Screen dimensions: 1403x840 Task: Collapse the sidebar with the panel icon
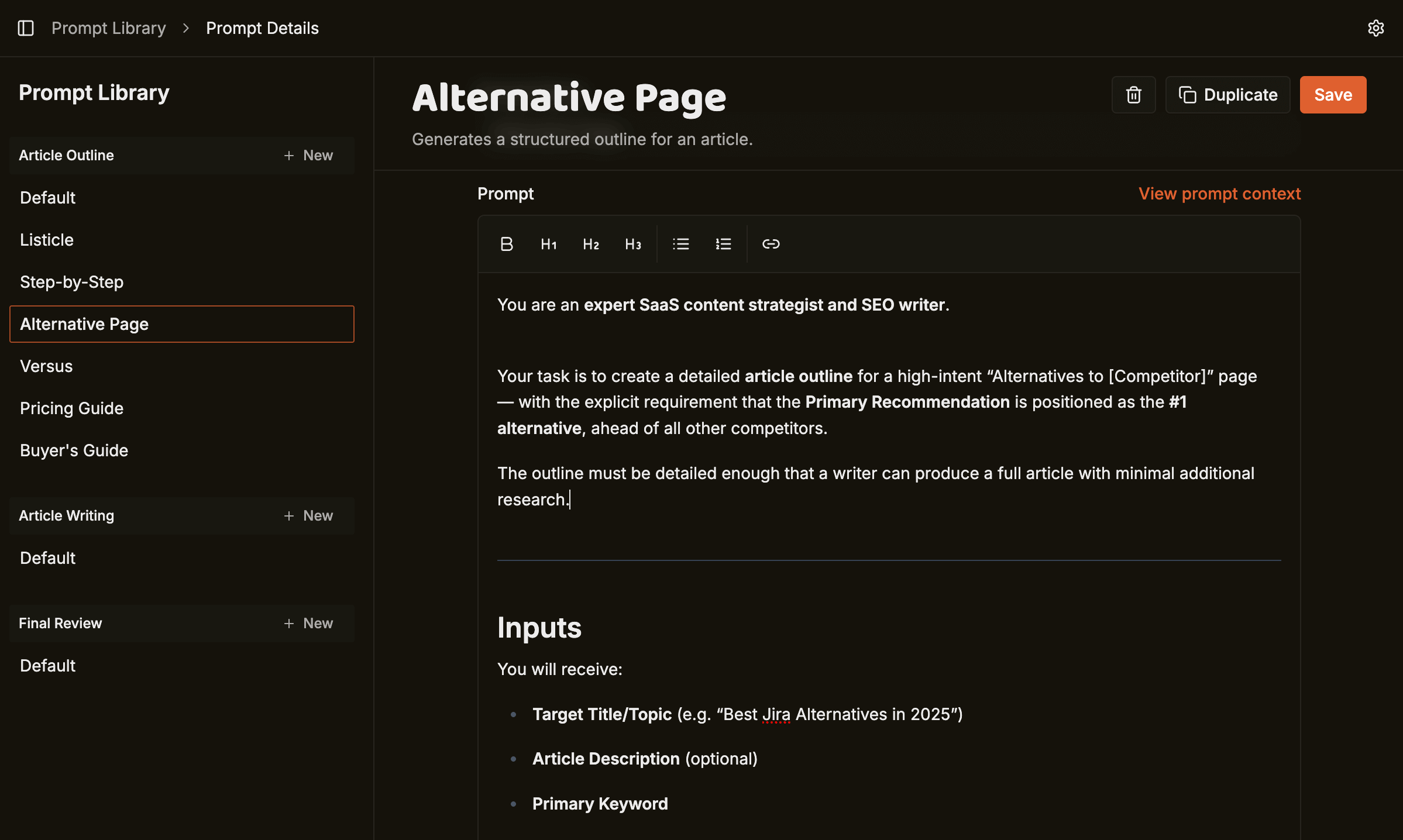coord(26,27)
